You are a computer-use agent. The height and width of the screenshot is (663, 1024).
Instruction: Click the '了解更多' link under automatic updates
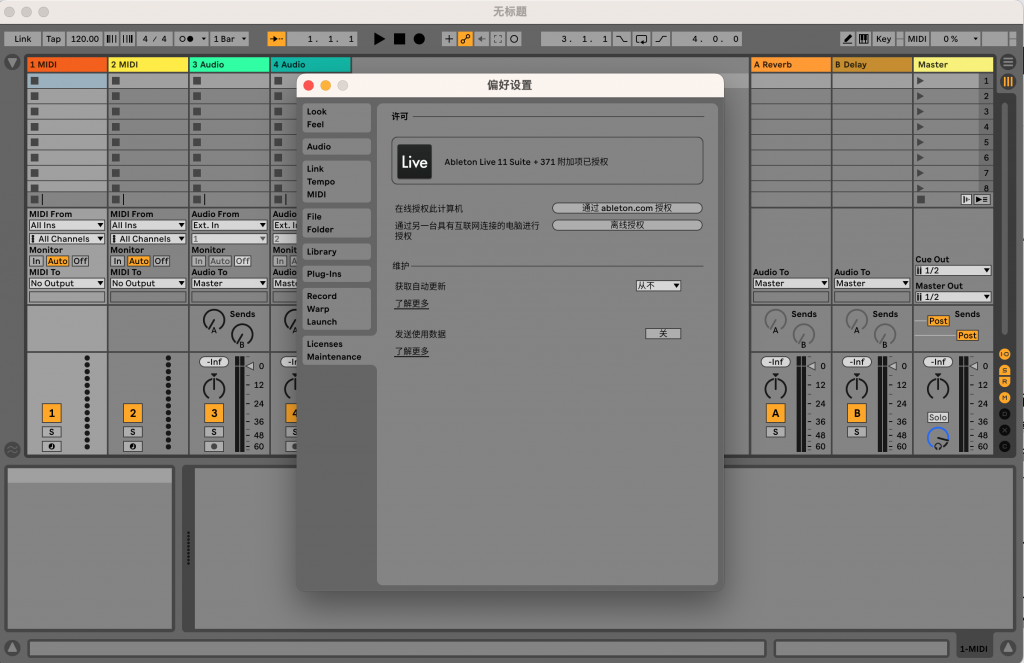(410, 305)
